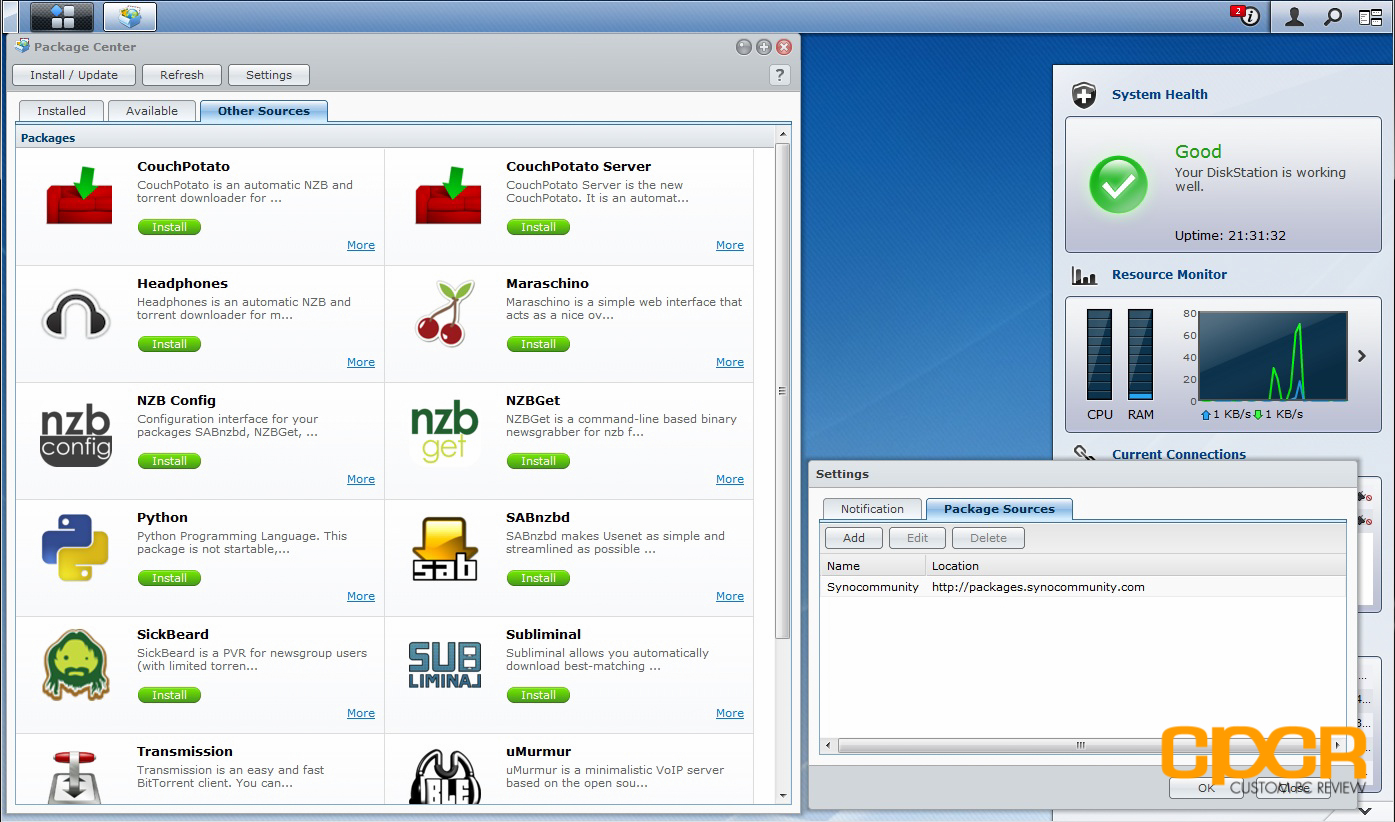Click the Location column header
Screen dimensions: 1395x822
pyautogui.click(x=1135, y=566)
